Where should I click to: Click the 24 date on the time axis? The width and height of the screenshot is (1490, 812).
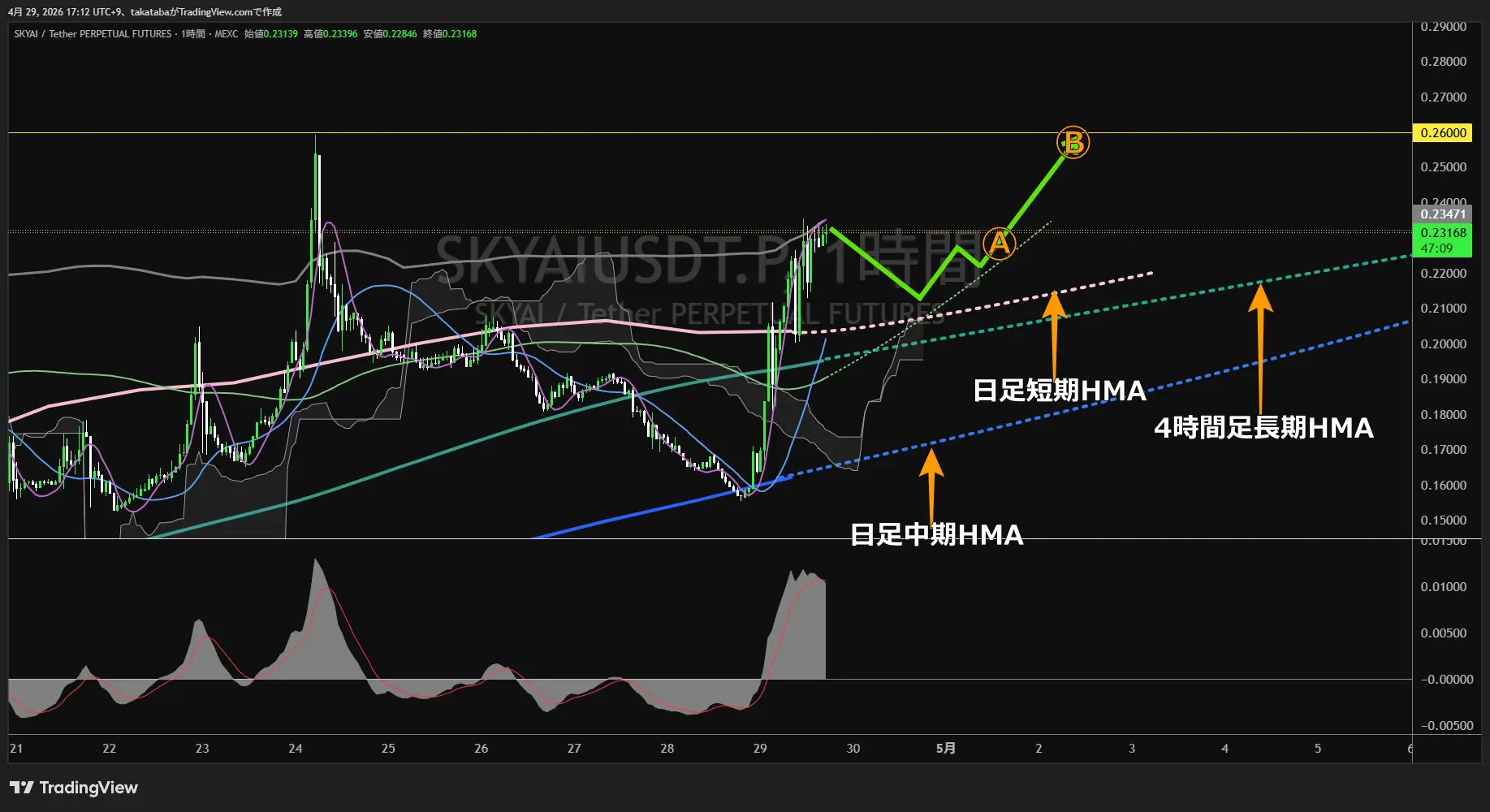296,749
